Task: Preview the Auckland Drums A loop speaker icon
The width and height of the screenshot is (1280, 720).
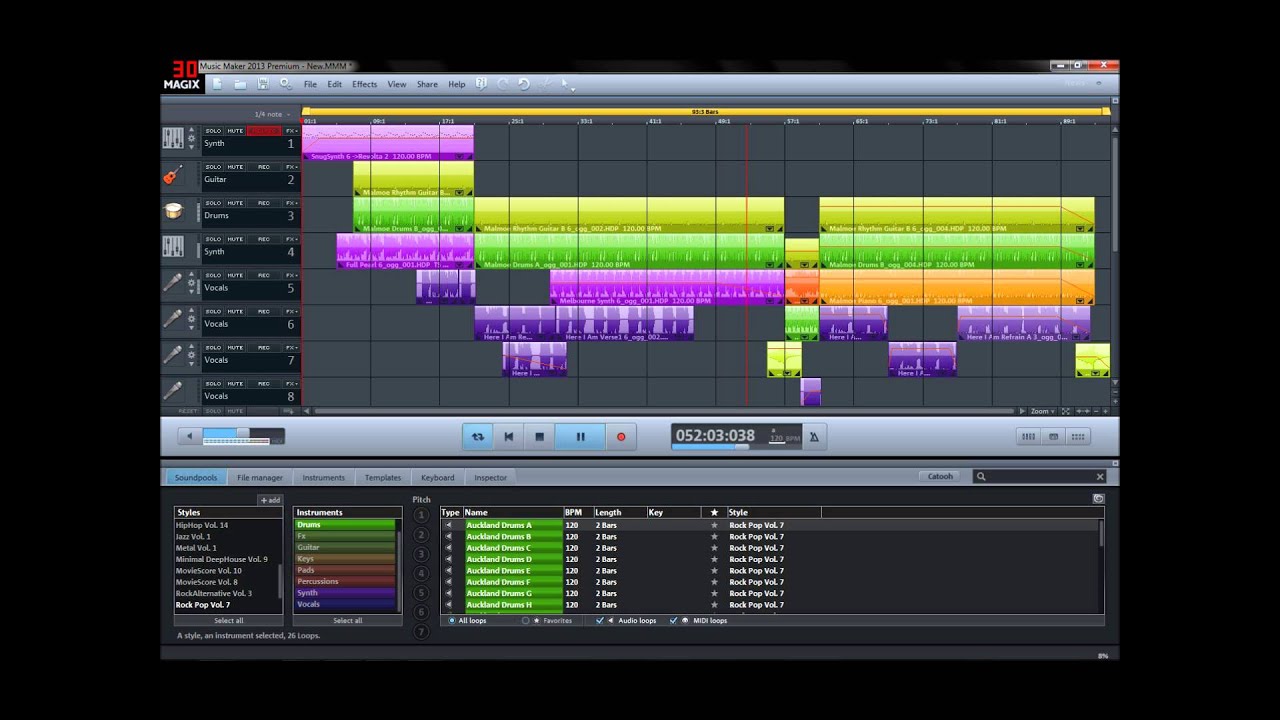Action: coord(448,525)
